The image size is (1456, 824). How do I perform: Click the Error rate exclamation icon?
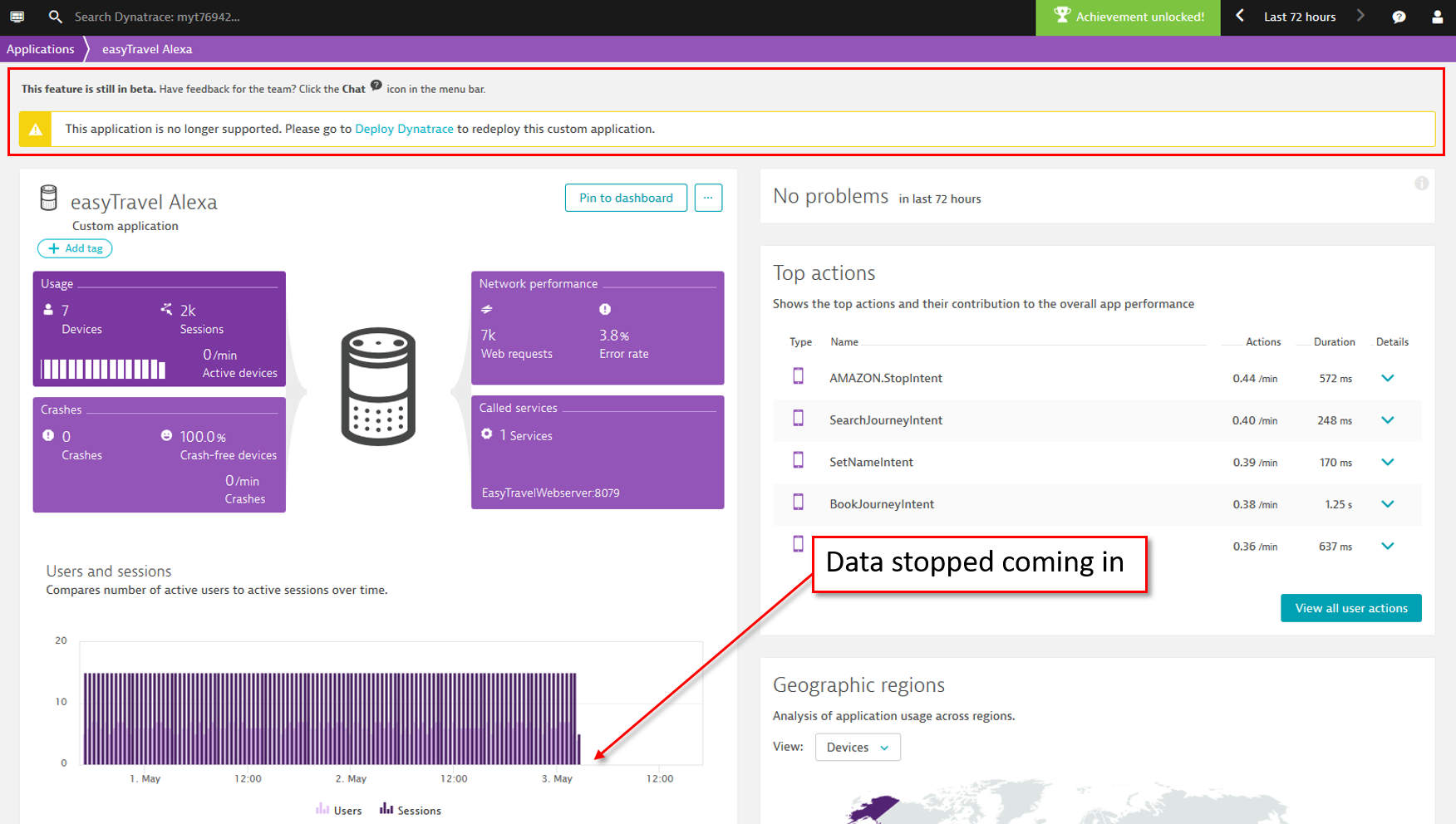point(605,309)
